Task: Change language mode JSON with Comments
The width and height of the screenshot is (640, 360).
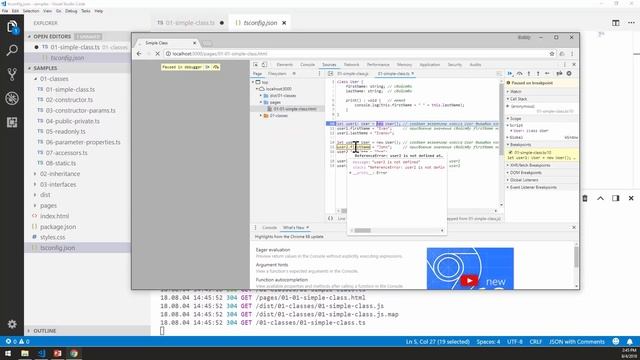Action: (577, 342)
